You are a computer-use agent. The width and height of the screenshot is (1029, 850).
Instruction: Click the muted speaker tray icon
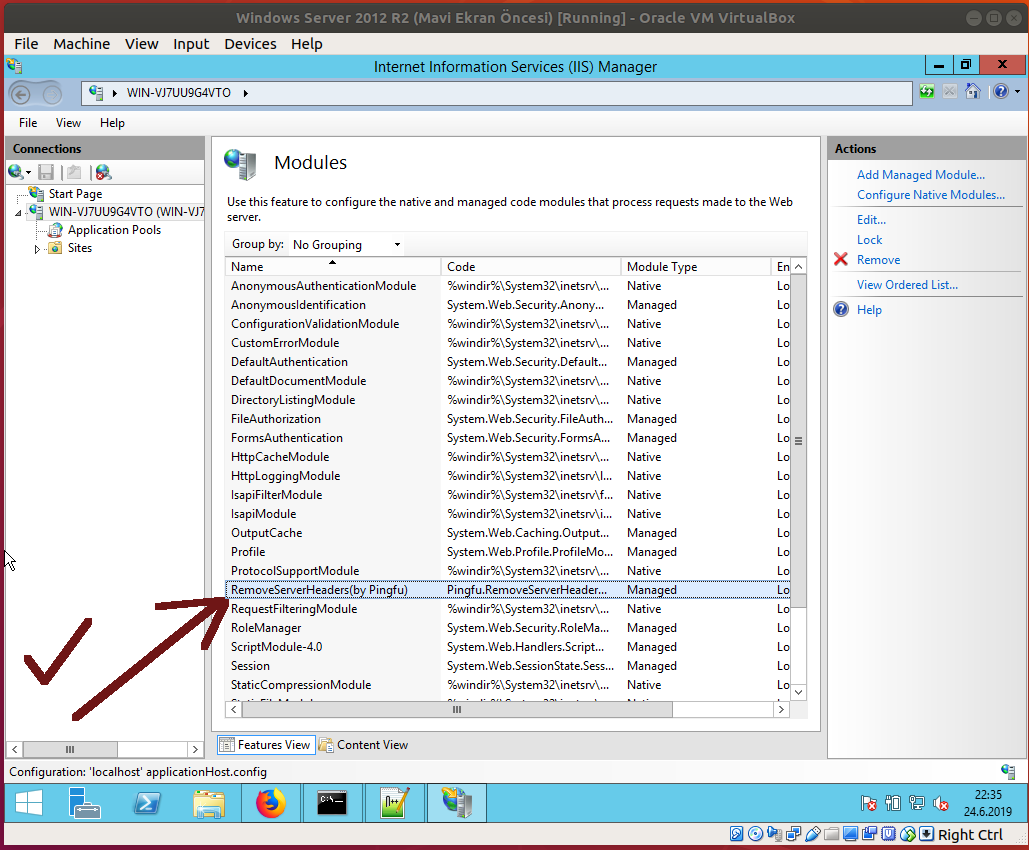click(x=940, y=803)
